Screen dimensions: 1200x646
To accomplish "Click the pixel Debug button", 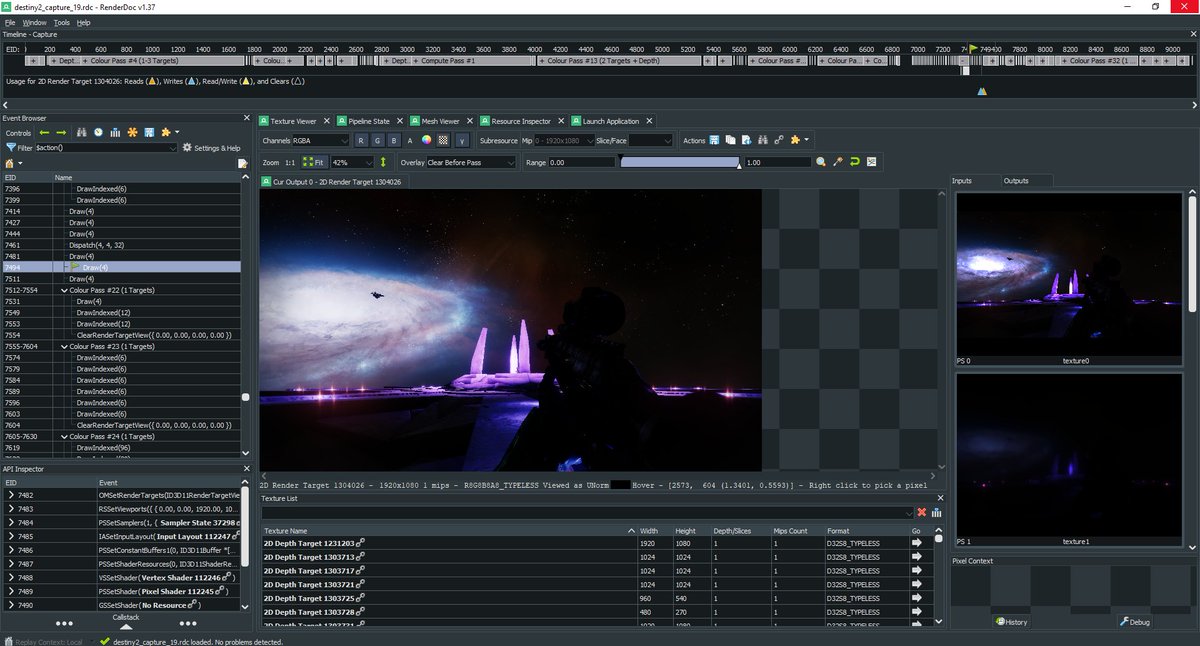I will [x=1135, y=622].
